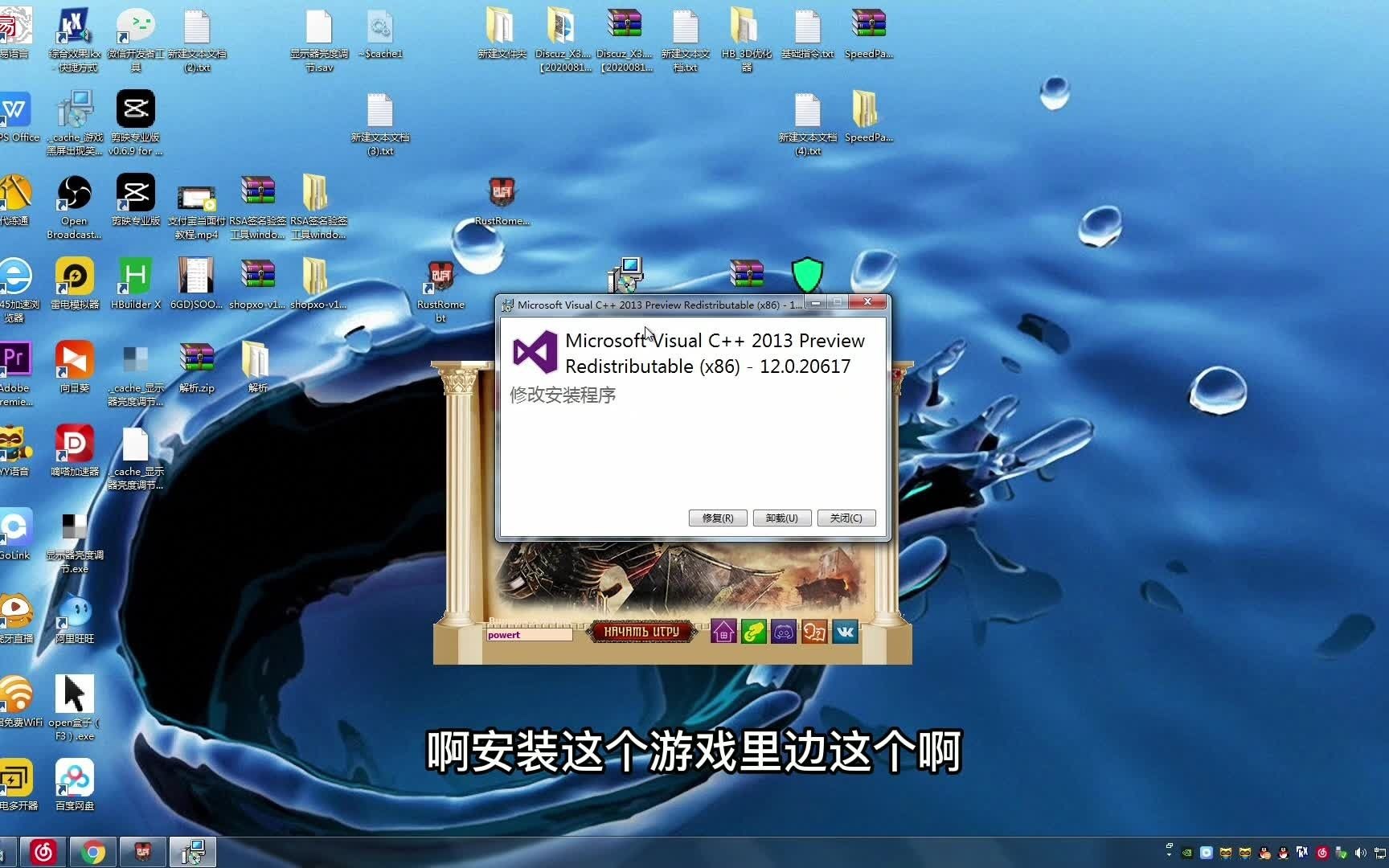
Task: Open the purple home icon in launcher
Action: [723, 633]
